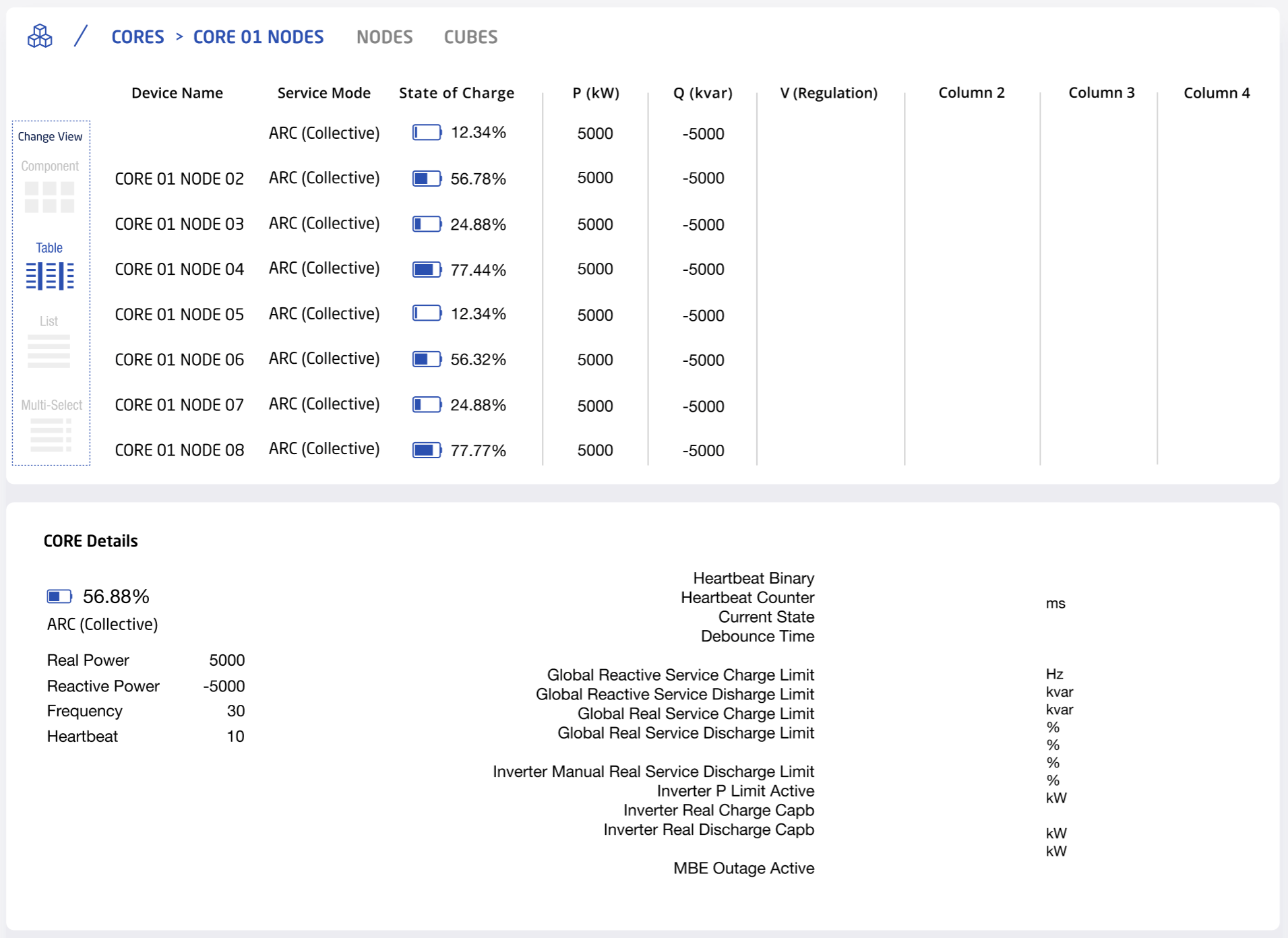This screenshot has width=1288, height=938.
Task: Enable the Multi-Select view icon
Action: click(x=51, y=435)
